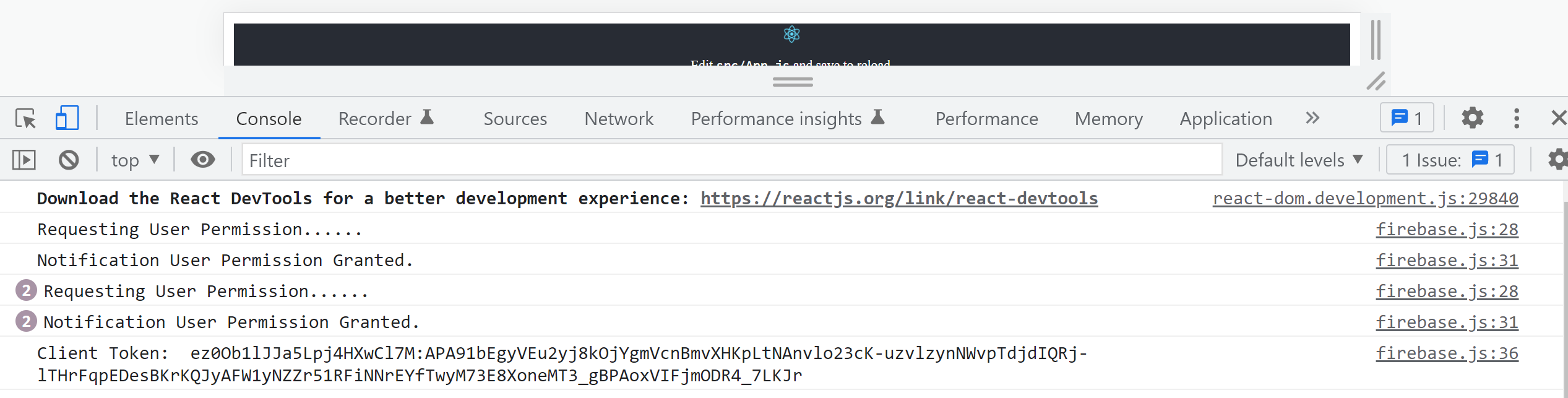Screen dimensions: 1568x398
Task: Click the console Filter input field
Action: click(x=732, y=160)
